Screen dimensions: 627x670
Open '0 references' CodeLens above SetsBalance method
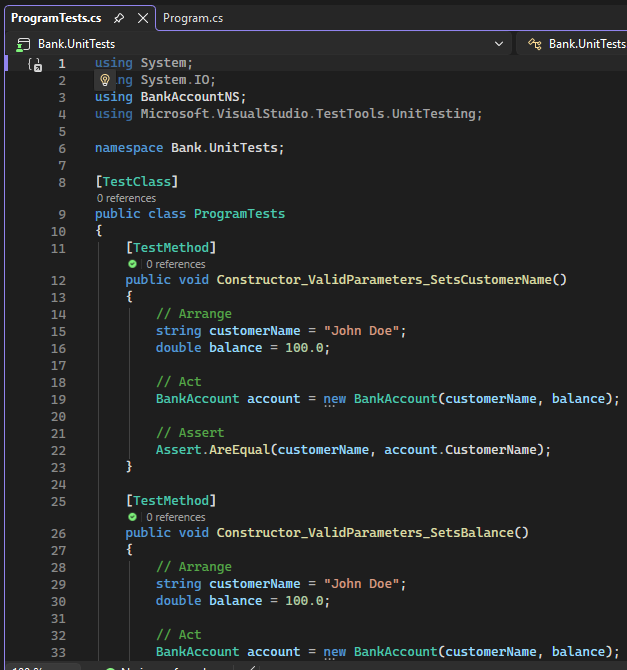coord(176,517)
